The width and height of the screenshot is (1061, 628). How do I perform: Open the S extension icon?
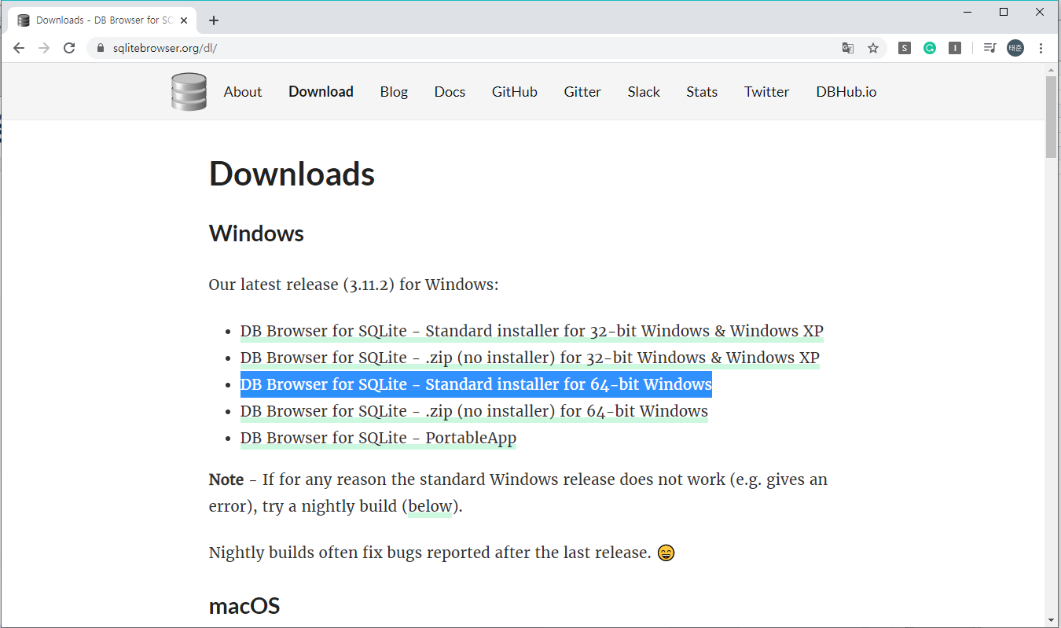pyautogui.click(x=904, y=48)
